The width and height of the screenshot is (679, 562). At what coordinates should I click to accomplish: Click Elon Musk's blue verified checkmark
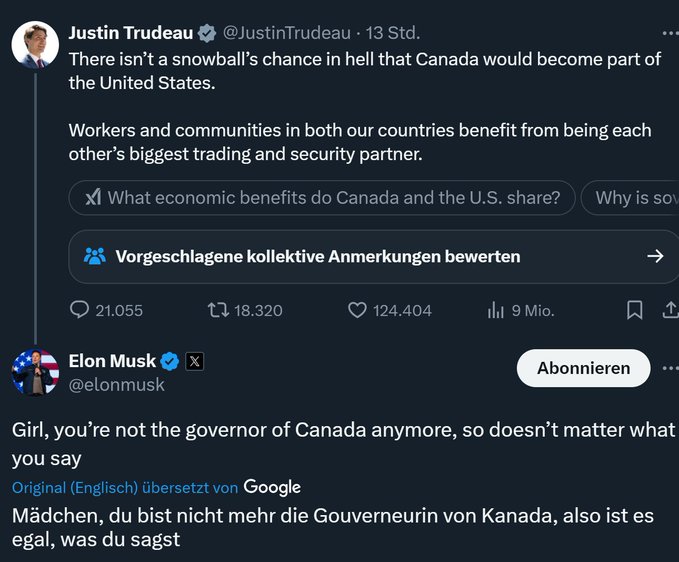tap(171, 361)
